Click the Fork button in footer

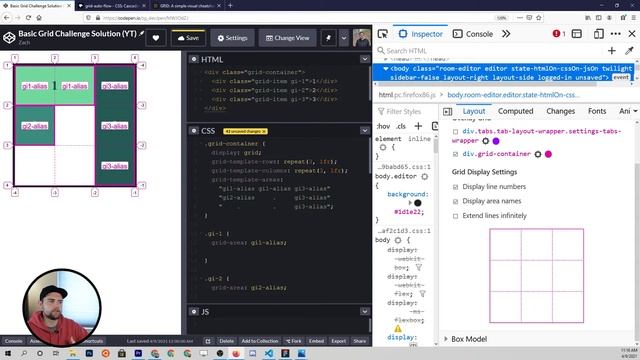tap(293, 341)
